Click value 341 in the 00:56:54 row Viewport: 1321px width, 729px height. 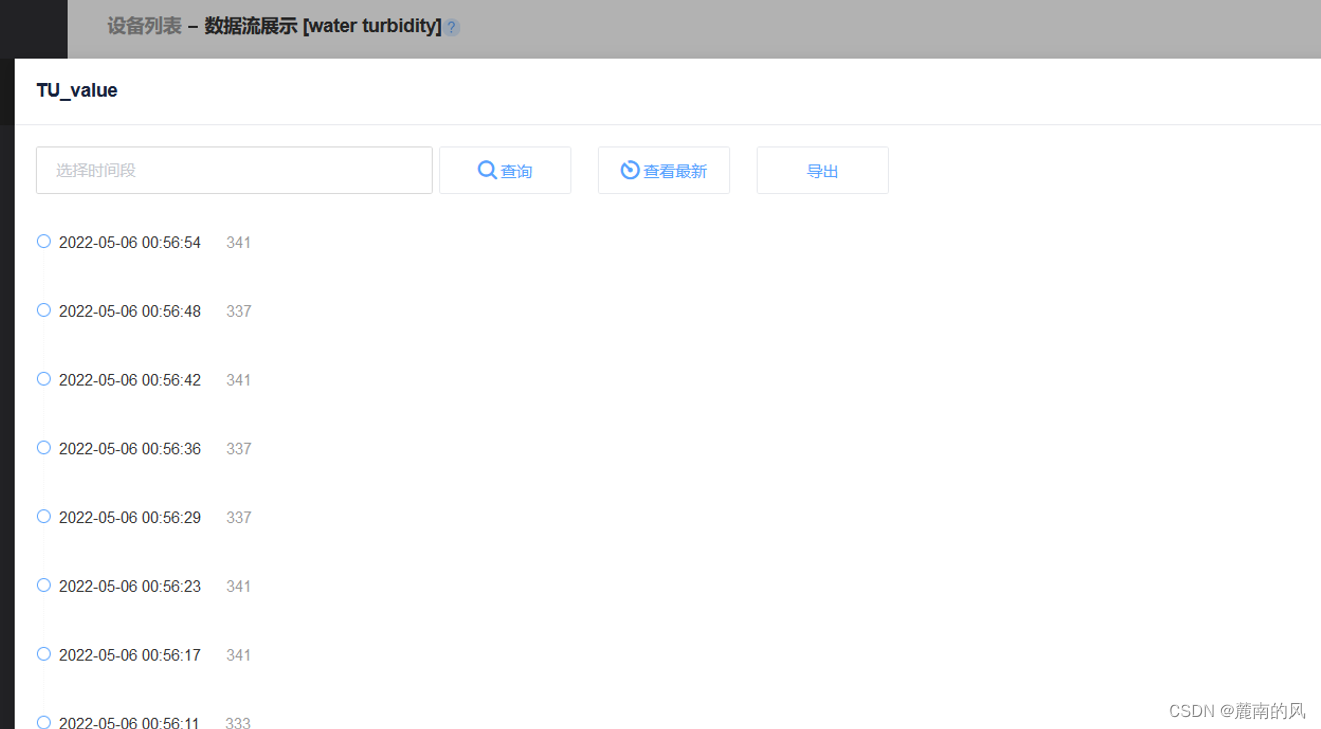[238, 243]
